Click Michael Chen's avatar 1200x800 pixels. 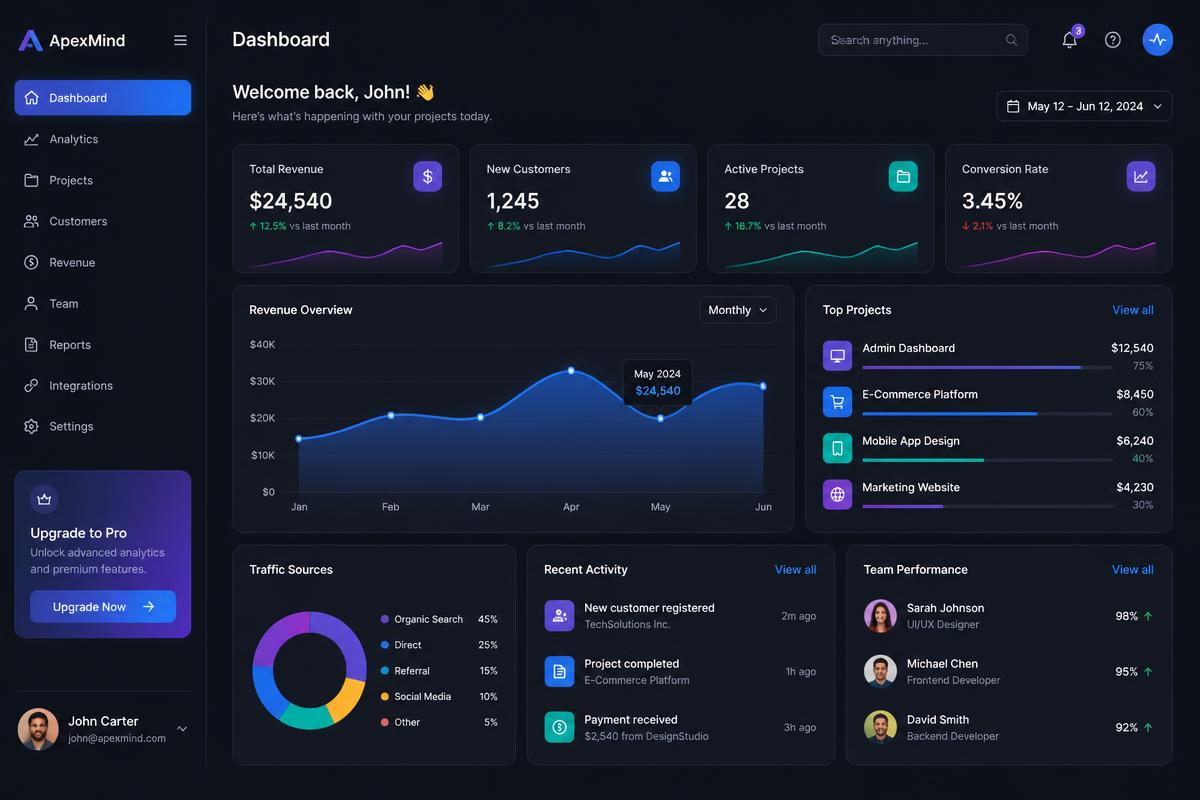point(880,671)
